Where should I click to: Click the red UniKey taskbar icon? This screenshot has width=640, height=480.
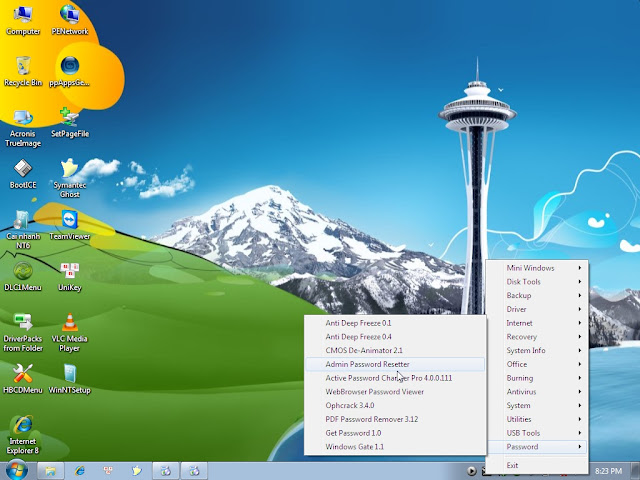[108, 471]
